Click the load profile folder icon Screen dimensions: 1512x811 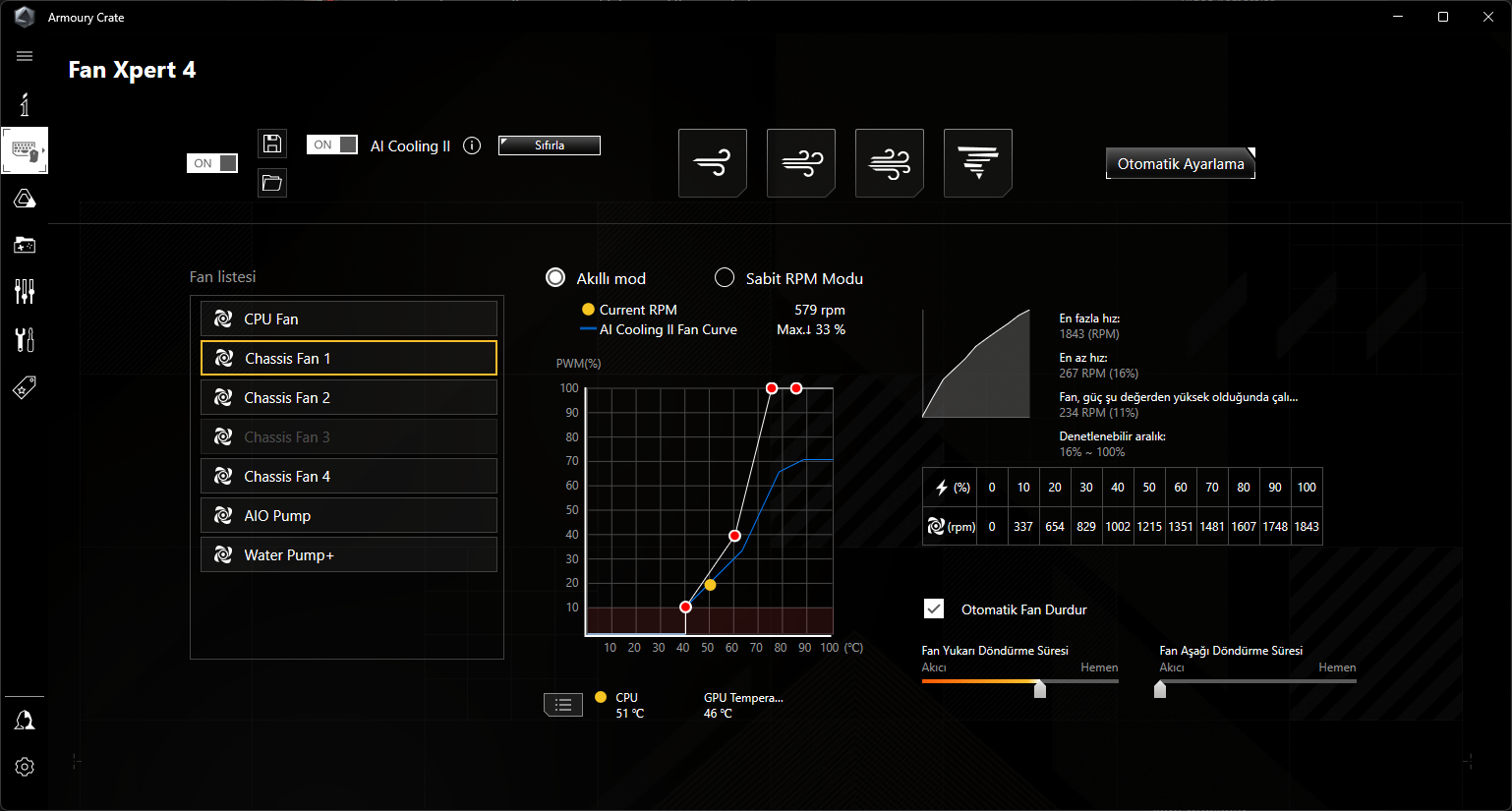272,183
